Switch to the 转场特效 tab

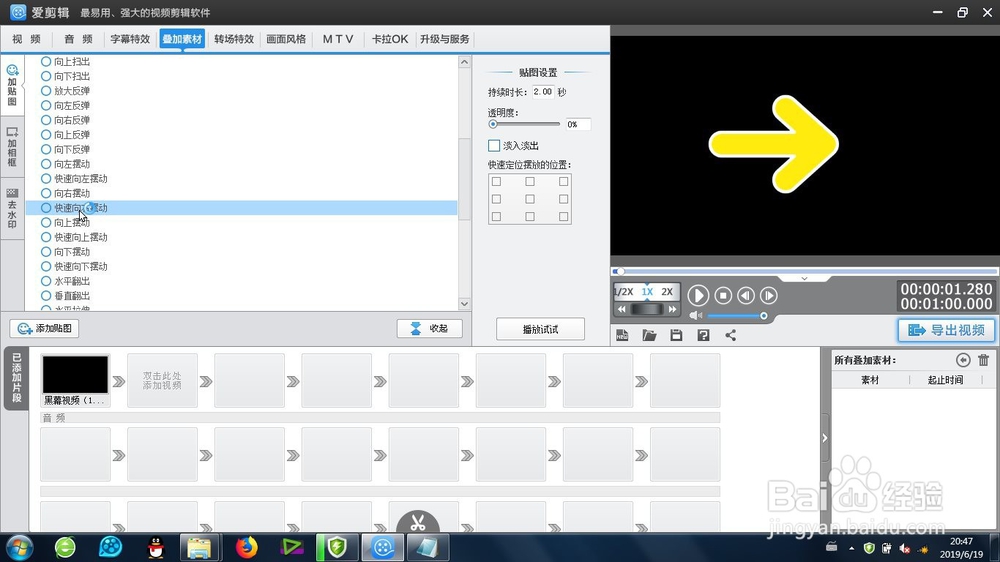[234, 39]
